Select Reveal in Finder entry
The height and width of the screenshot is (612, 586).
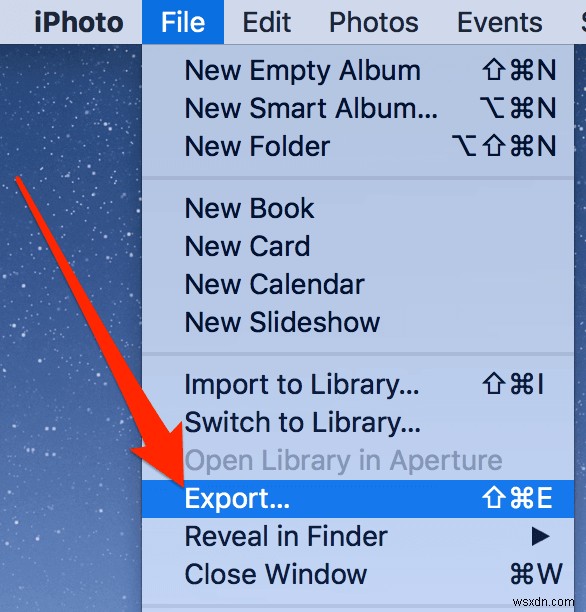coord(358,537)
